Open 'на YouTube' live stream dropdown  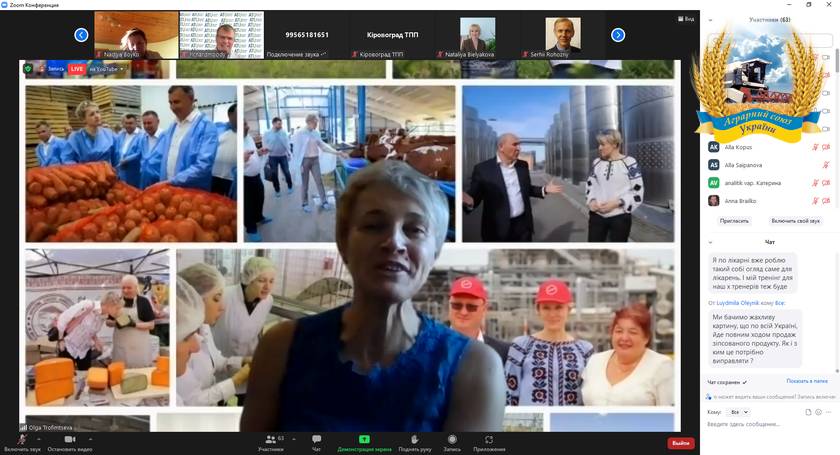[106, 69]
